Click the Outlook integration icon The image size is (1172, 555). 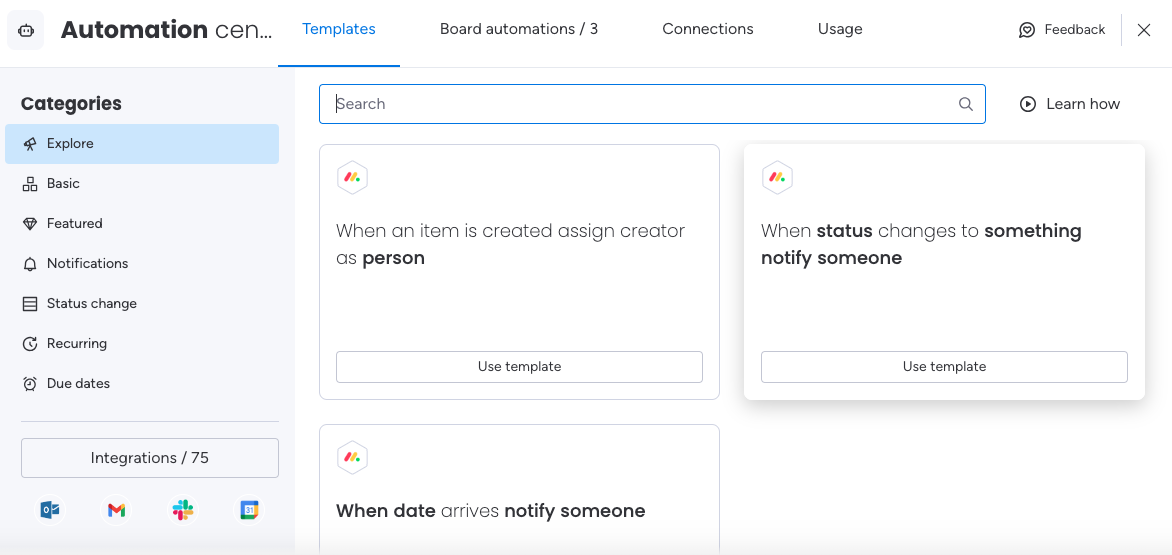50,510
